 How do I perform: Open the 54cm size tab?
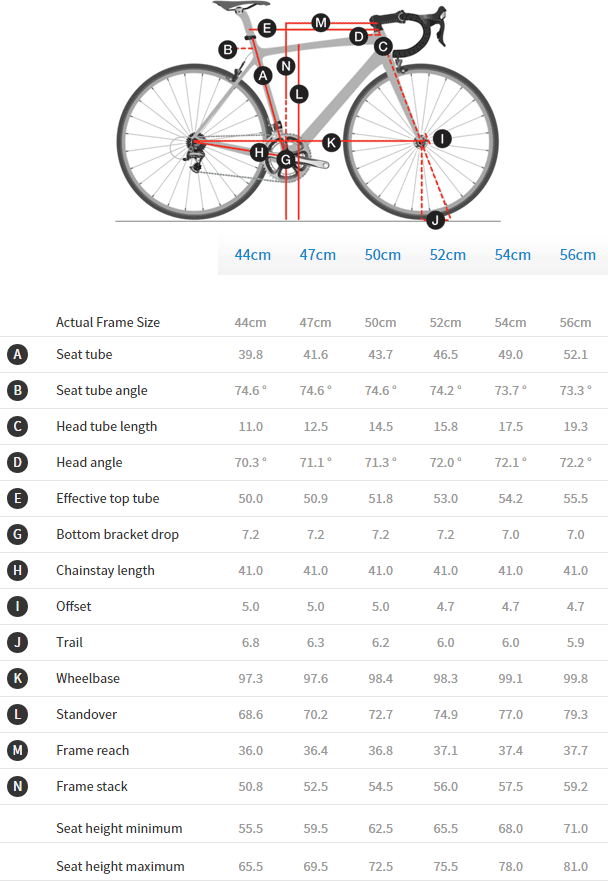click(513, 255)
